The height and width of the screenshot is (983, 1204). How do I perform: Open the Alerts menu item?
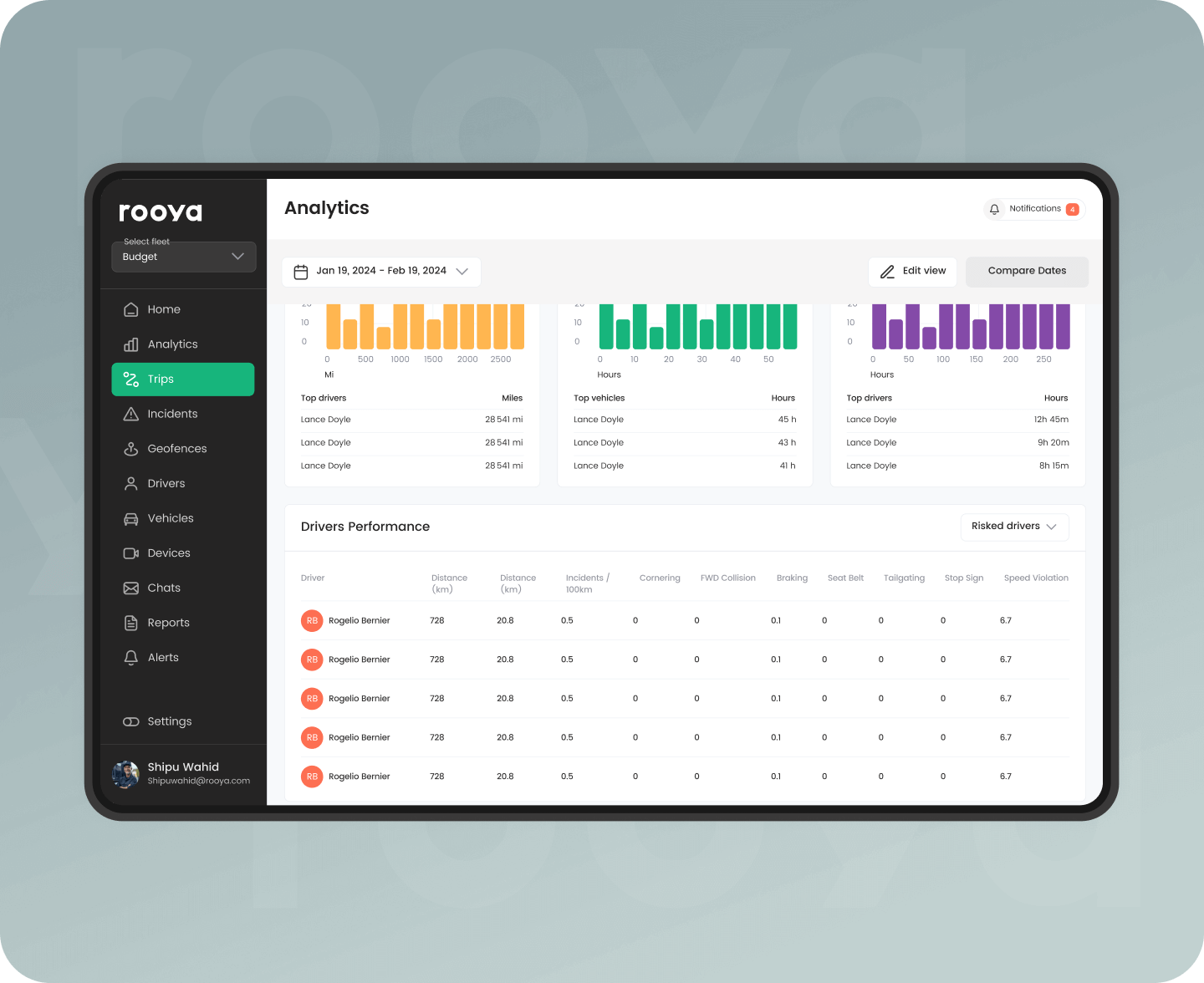[x=162, y=658]
